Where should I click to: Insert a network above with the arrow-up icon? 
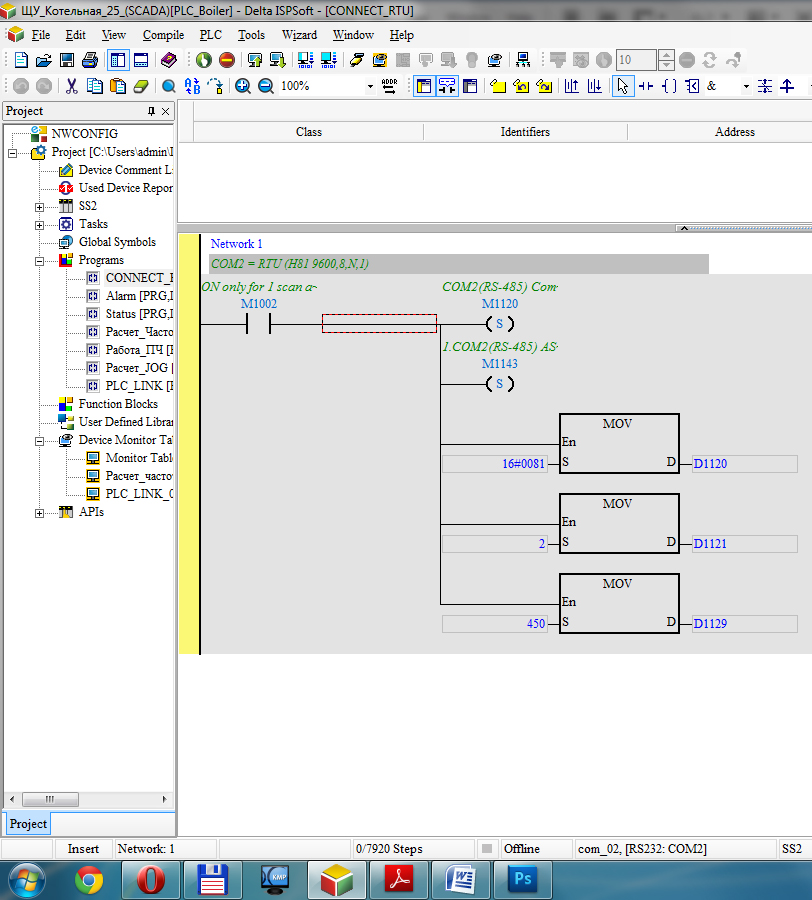572,86
